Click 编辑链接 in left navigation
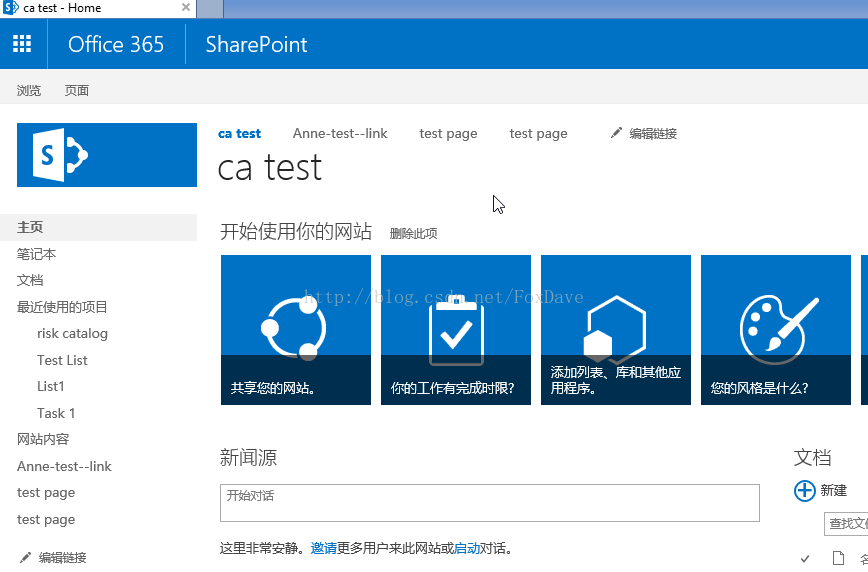This screenshot has height=572, width=868. (63, 558)
